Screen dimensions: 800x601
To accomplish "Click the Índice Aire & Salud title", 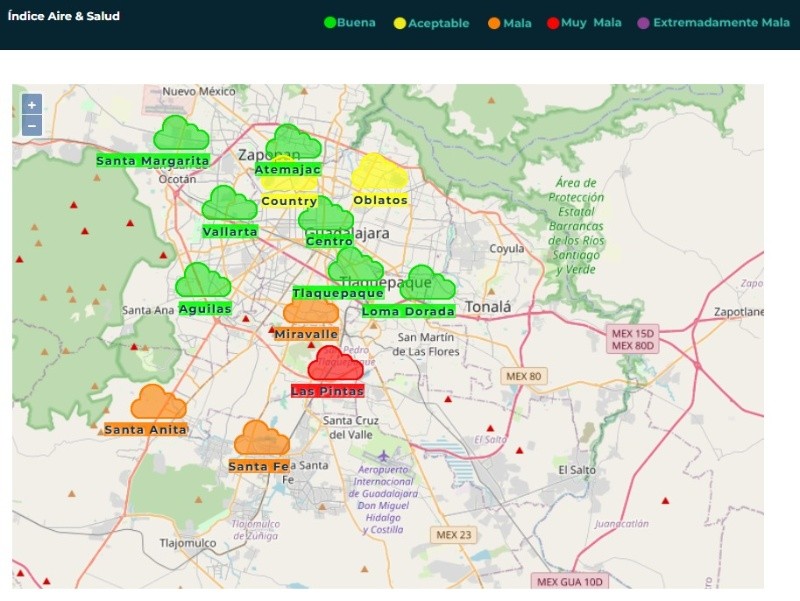I will (x=64, y=16).
